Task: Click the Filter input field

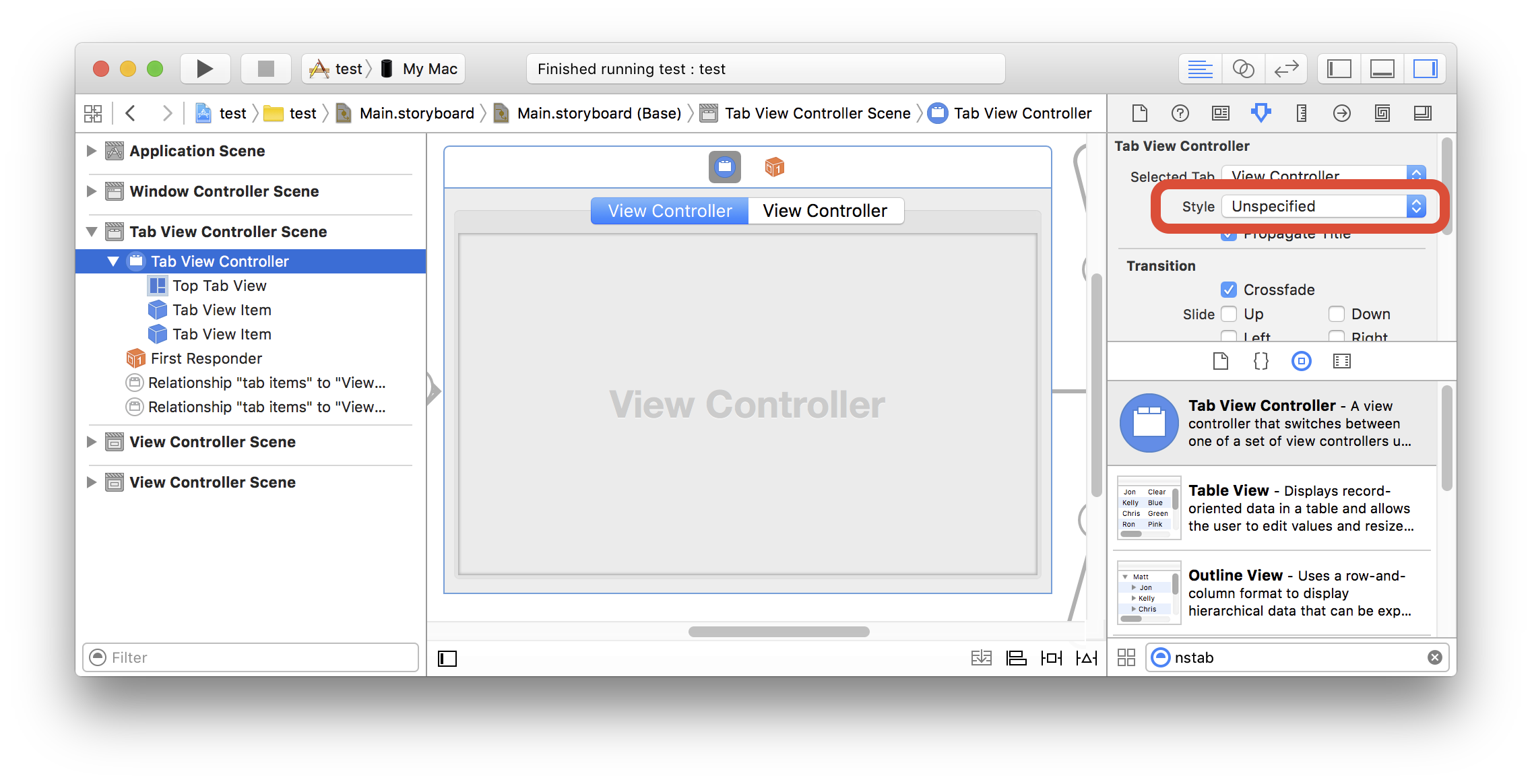Action: pos(252,657)
